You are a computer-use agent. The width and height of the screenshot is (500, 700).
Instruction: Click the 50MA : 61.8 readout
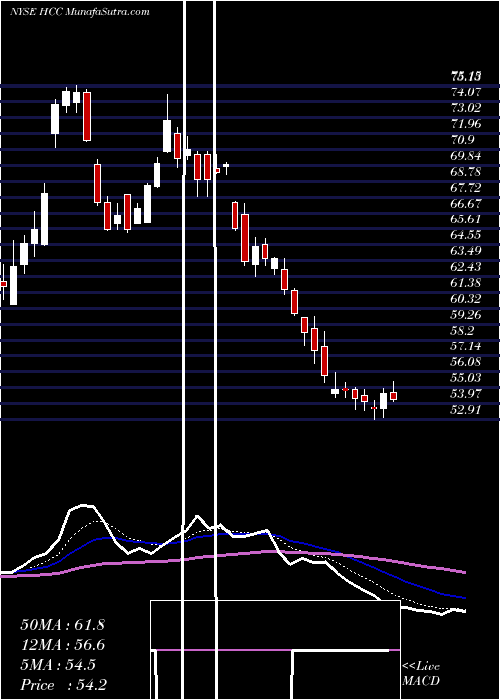62,625
